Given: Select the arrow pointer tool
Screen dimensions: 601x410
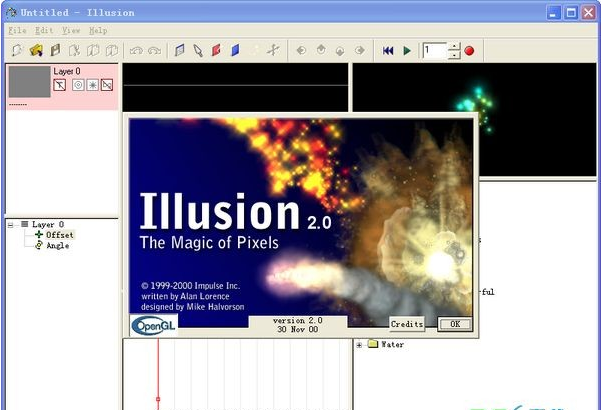Looking at the screenshot, I should [x=198, y=50].
